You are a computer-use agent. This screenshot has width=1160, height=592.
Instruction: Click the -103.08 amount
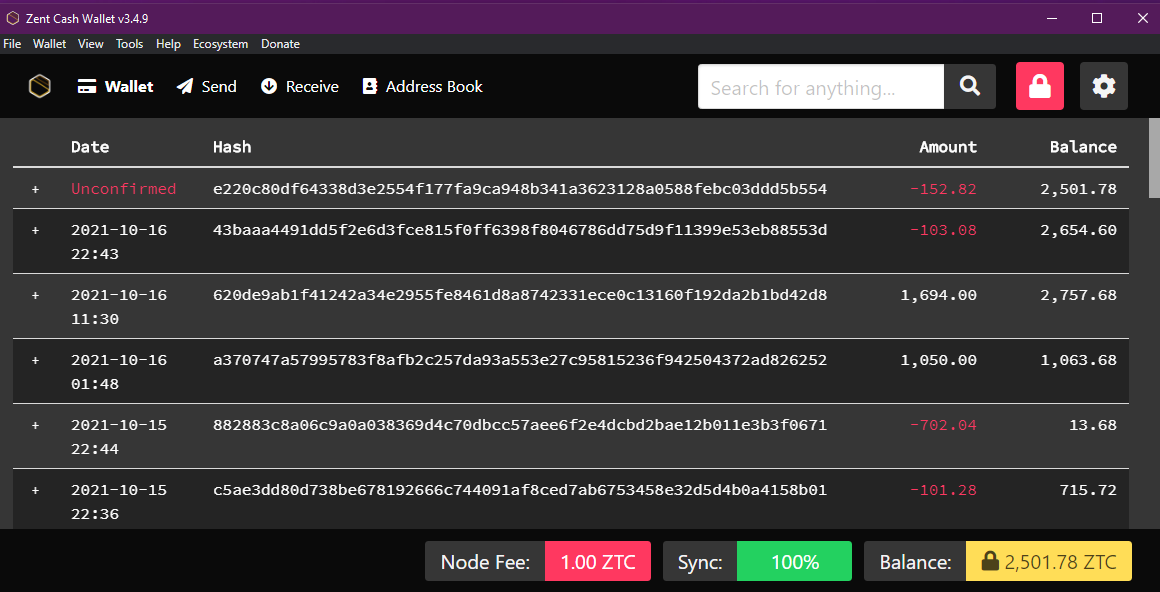pos(943,230)
